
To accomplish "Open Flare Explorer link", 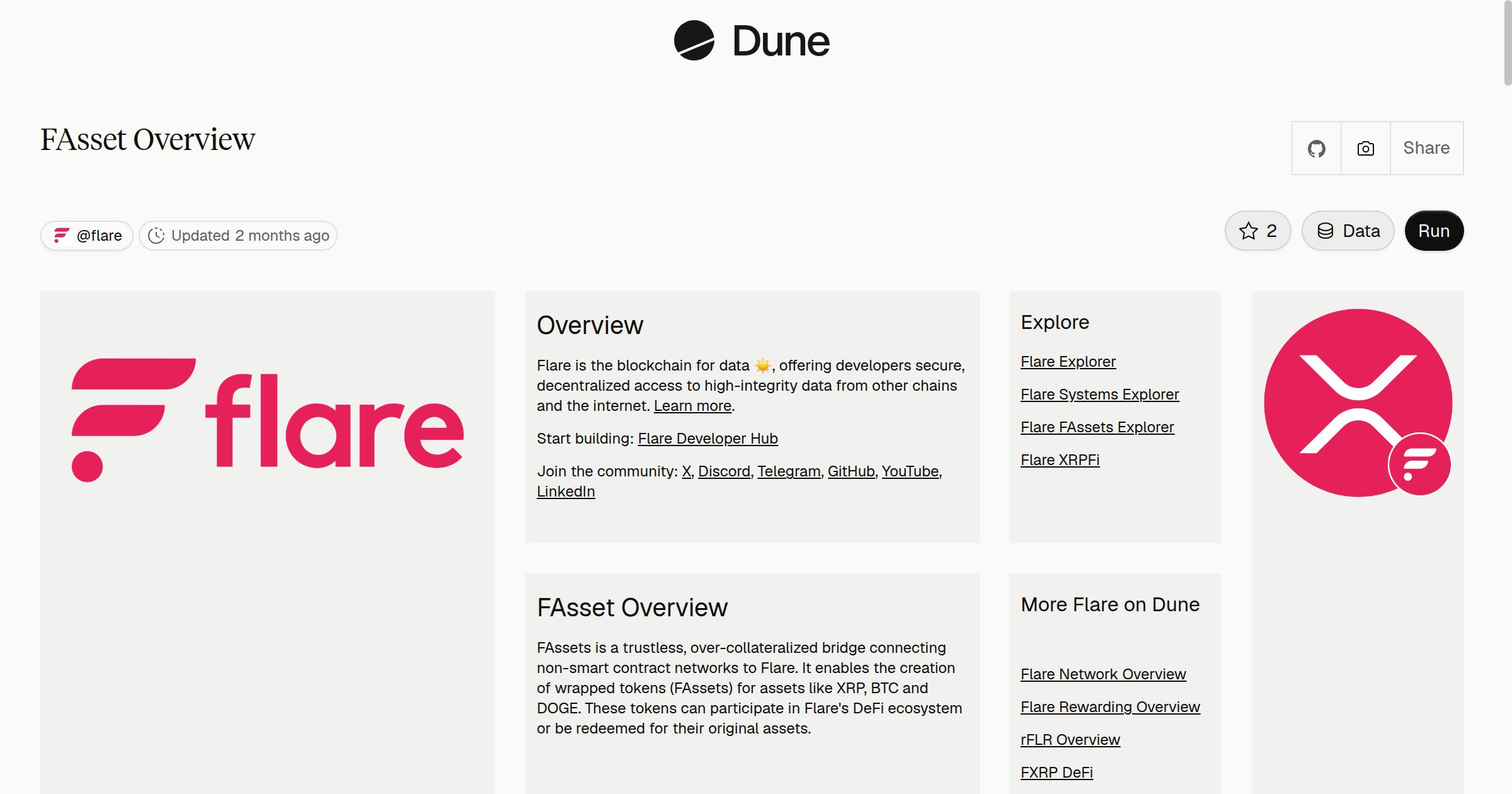I will point(1068,362).
